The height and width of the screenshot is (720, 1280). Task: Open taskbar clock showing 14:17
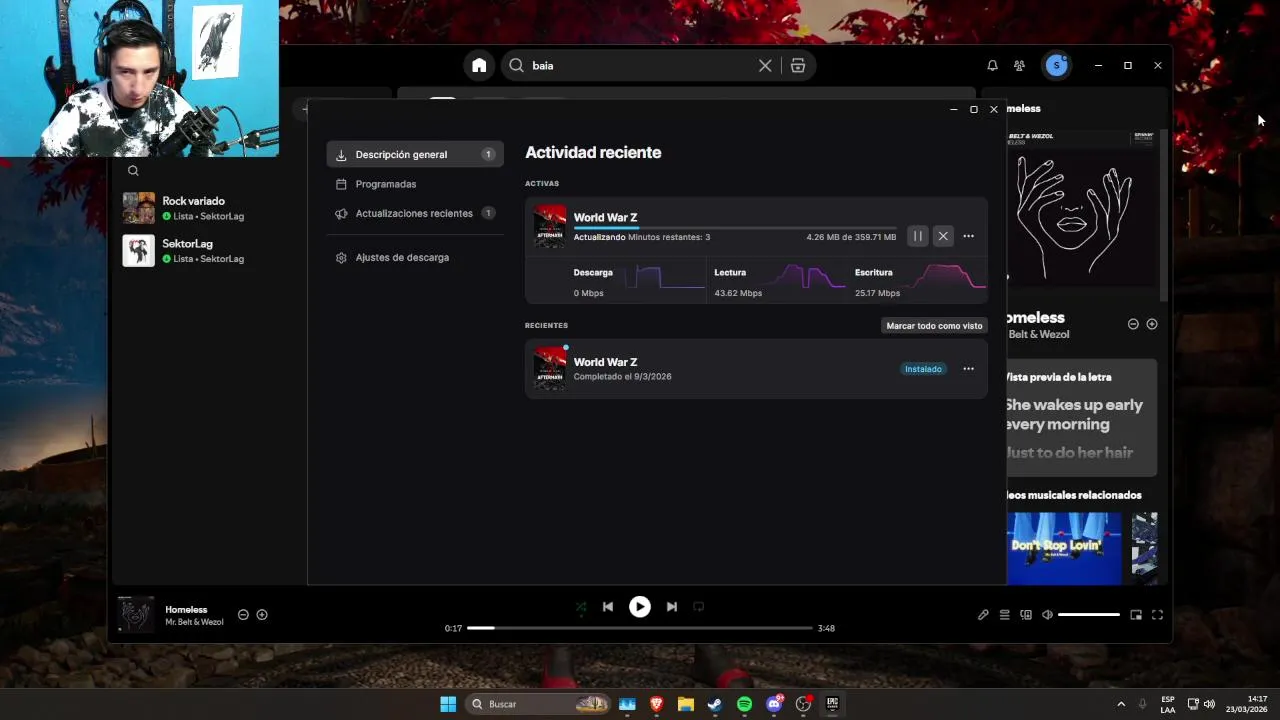(1247, 704)
